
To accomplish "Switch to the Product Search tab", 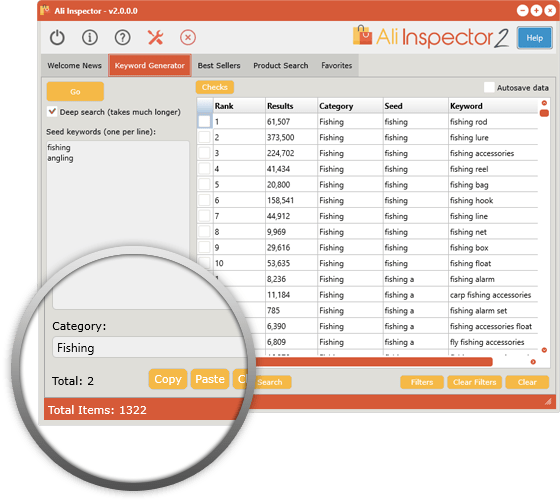I will (x=281, y=66).
